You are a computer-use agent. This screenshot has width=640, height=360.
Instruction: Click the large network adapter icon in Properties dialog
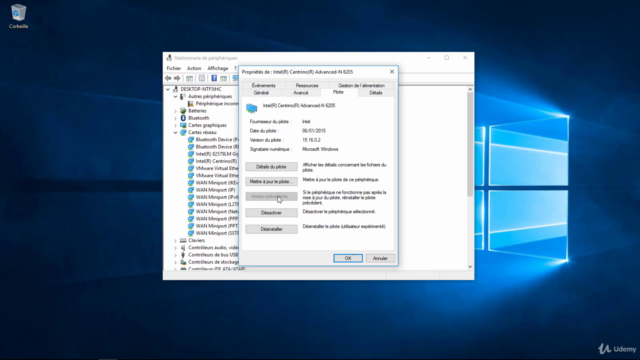(251, 108)
